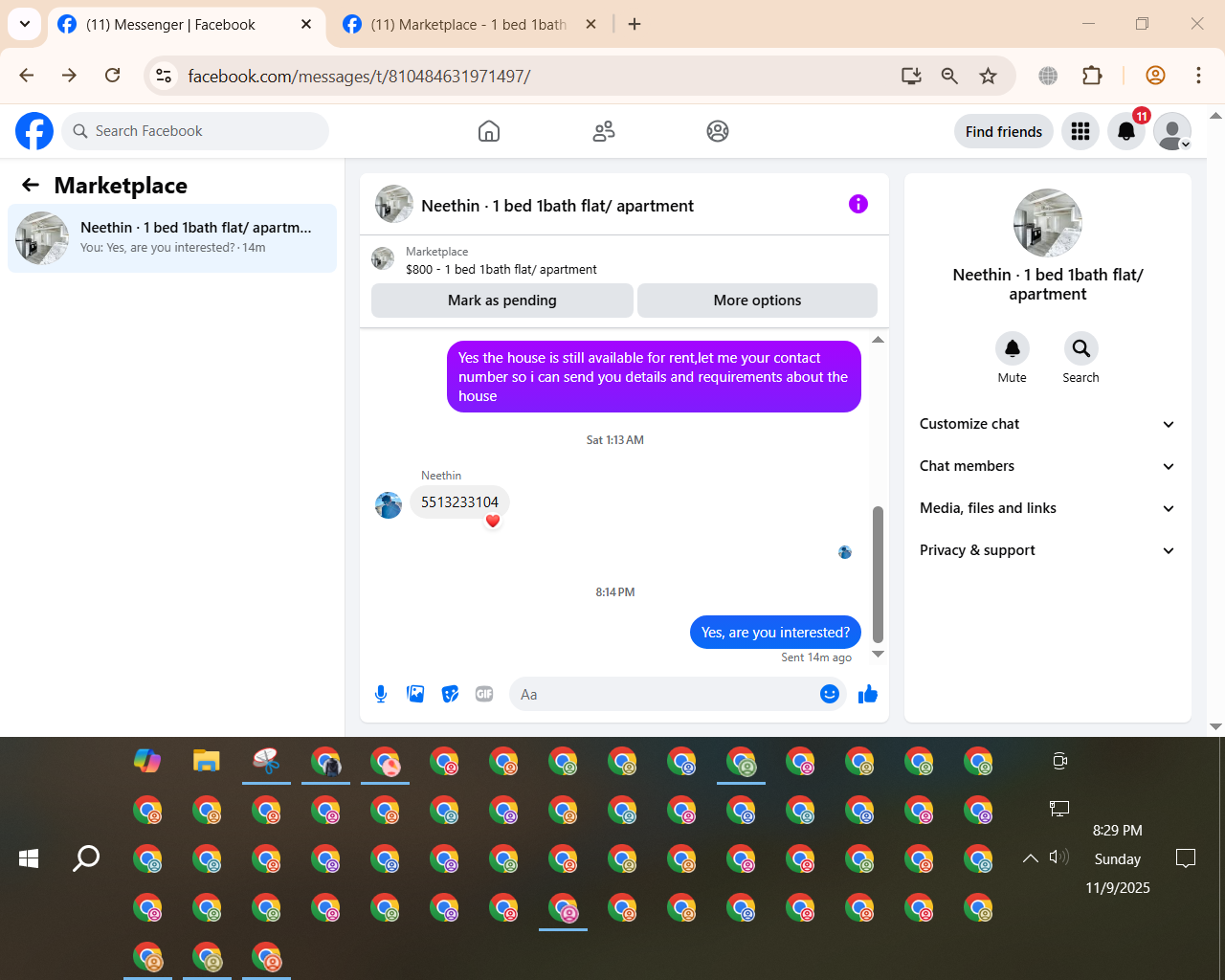Close the Marketplace - 1 bed 1bath tab
1225x980 pixels.
pyautogui.click(x=591, y=24)
